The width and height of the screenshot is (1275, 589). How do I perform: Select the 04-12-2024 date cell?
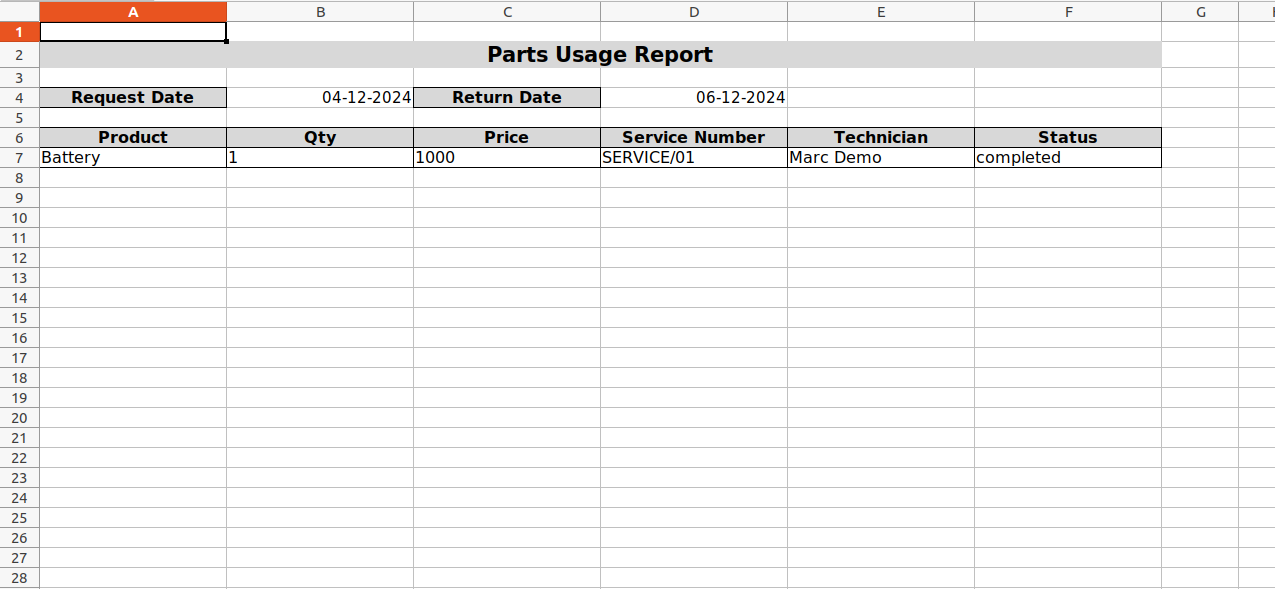point(320,97)
